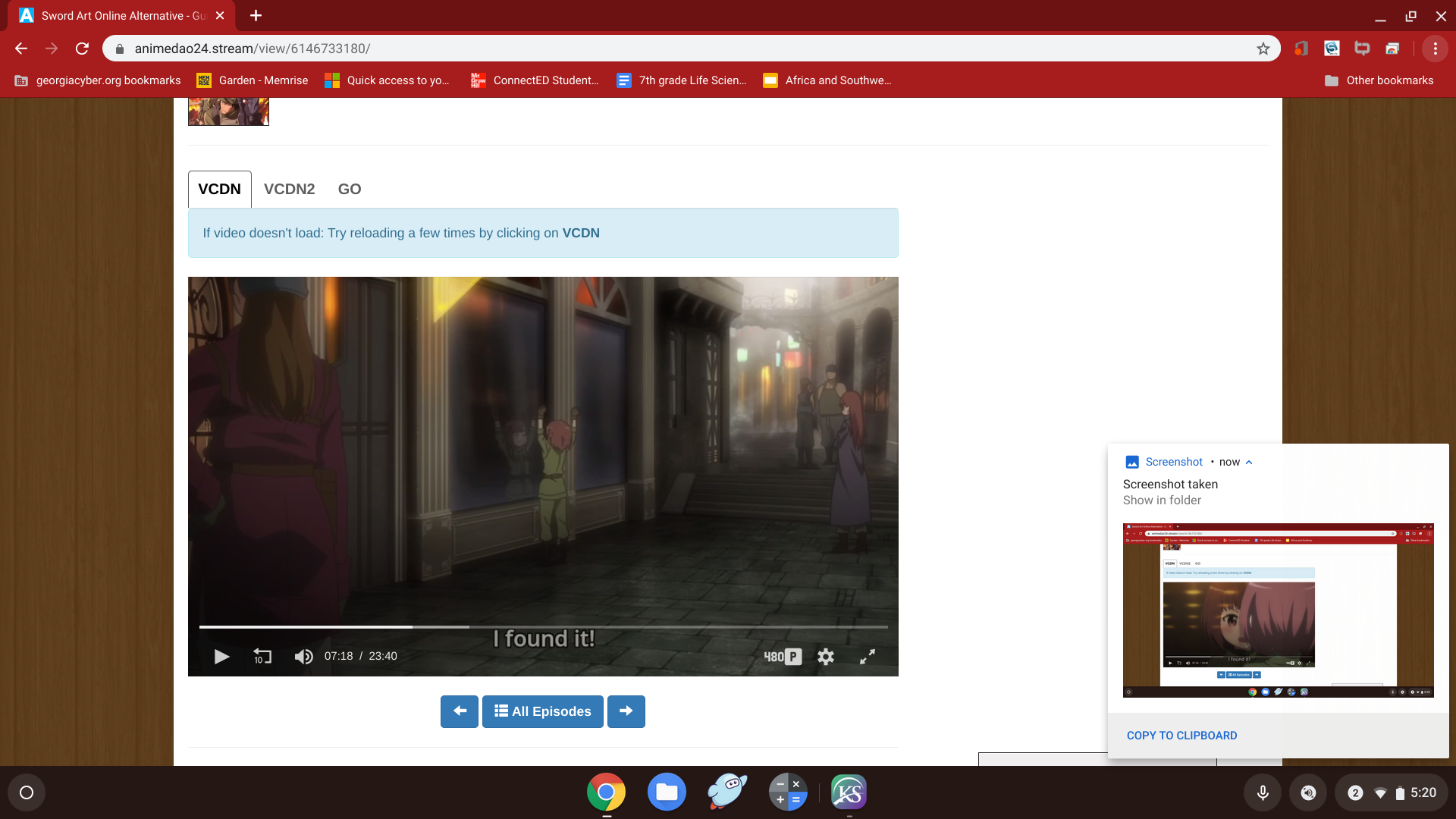The height and width of the screenshot is (819, 1456).
Task: Open Africa and Southwest bookmark
Action: coord(827,80)
